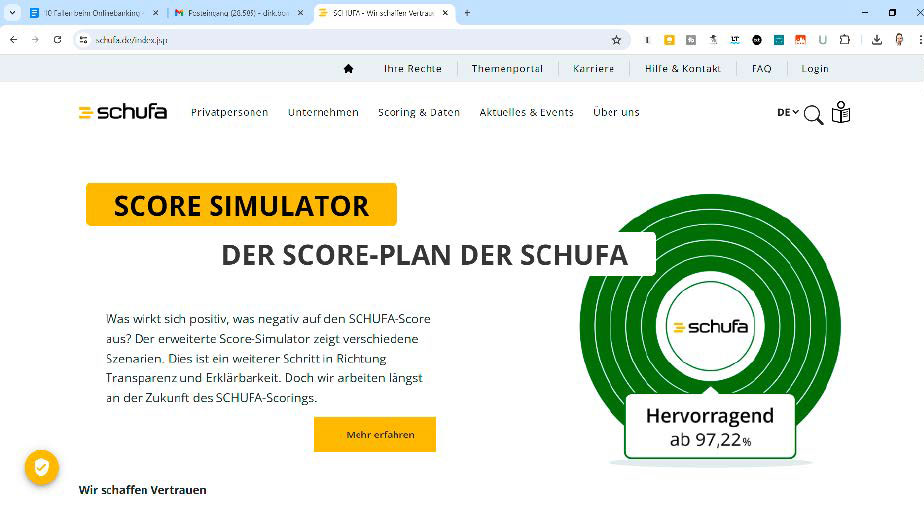Open Hilfe & Kontakt
The image size is (924, 508).
click(x=682, y=68)
